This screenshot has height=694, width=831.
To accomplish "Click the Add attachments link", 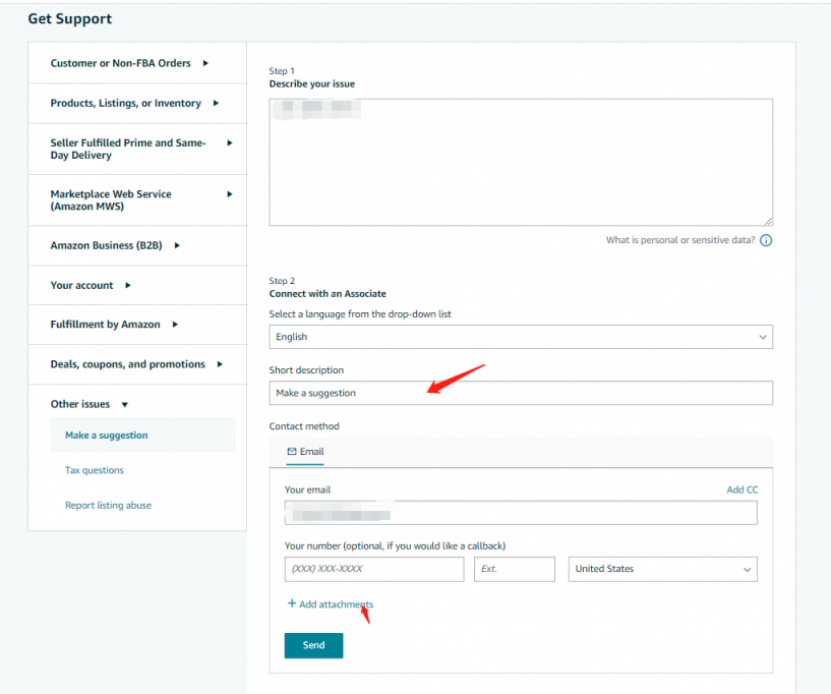I will 336,604.
